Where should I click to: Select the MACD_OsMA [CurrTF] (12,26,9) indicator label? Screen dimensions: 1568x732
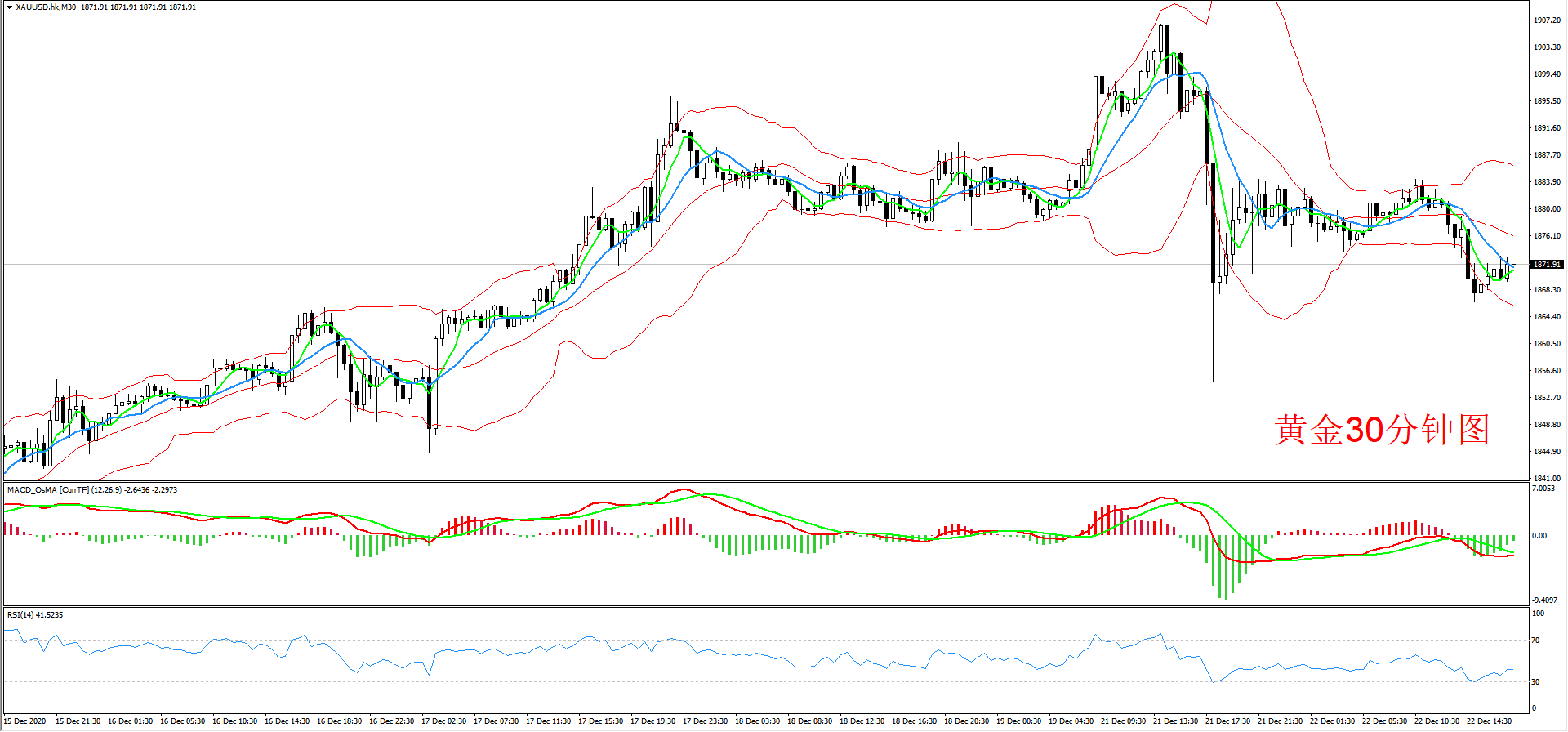(65, 489)
